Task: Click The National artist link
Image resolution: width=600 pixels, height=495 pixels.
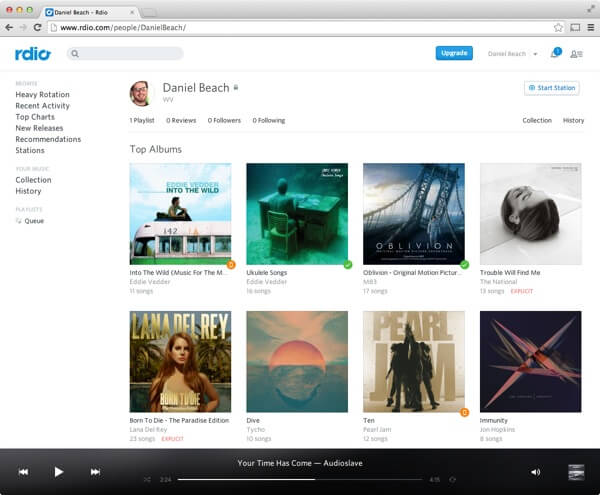Action: (x=498, y=282)
